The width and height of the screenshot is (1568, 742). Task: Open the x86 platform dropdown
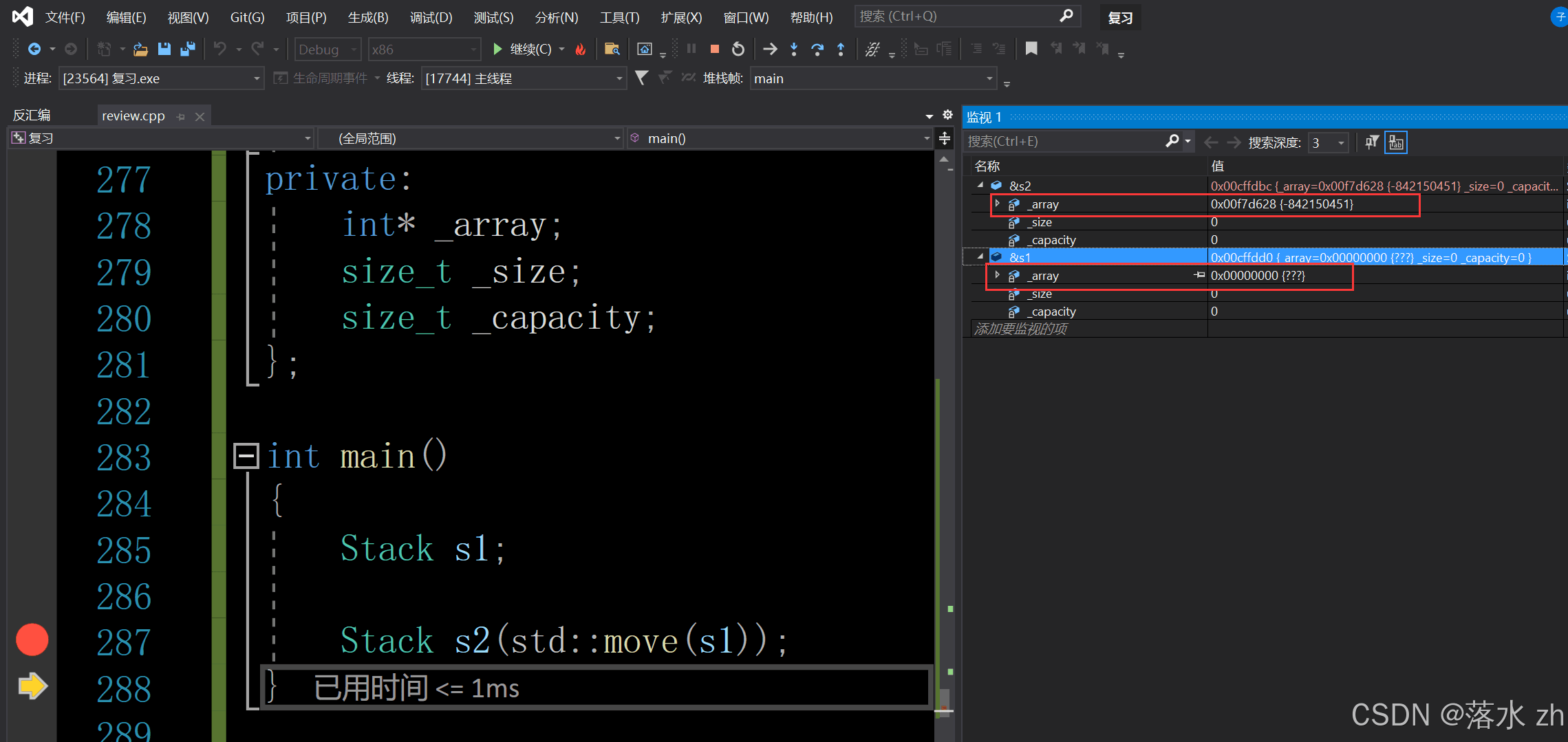[424, 49]
